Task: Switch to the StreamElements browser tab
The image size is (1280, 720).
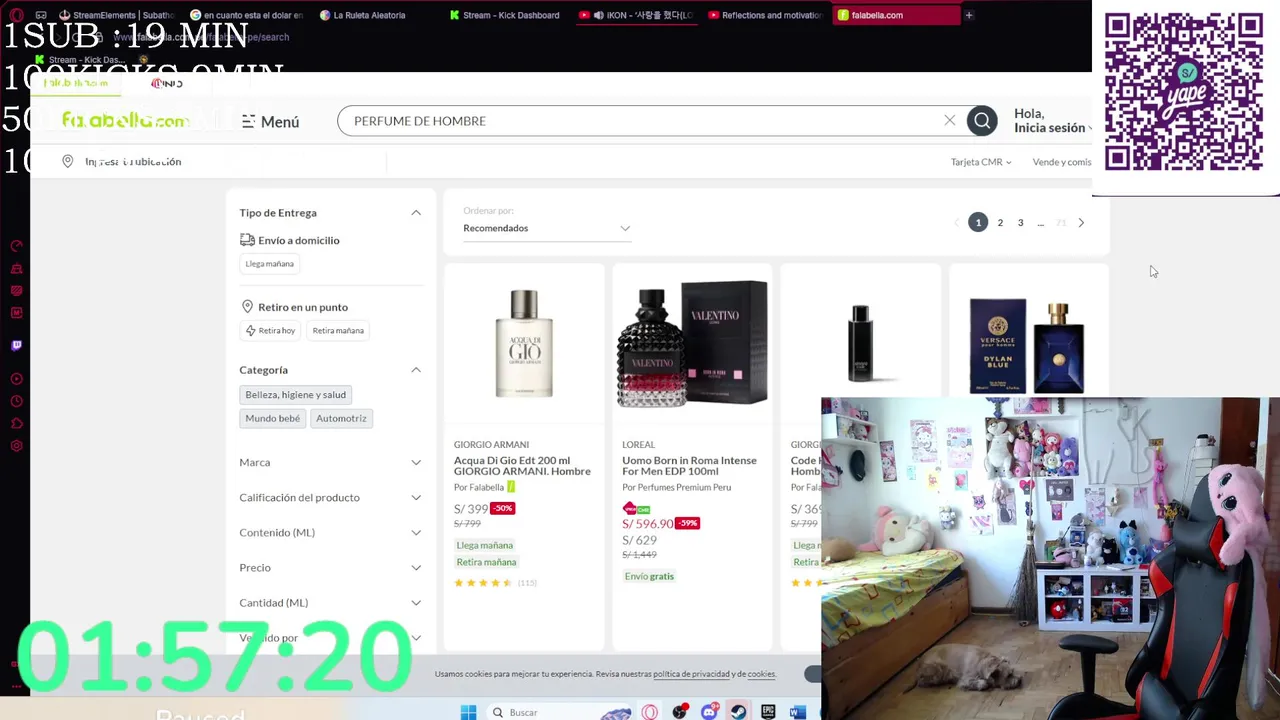Action: coord(116,15)
